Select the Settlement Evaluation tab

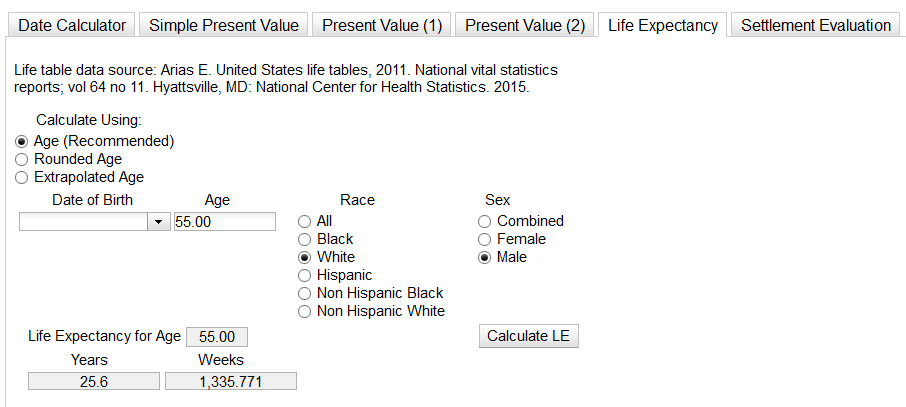[815, 25]
